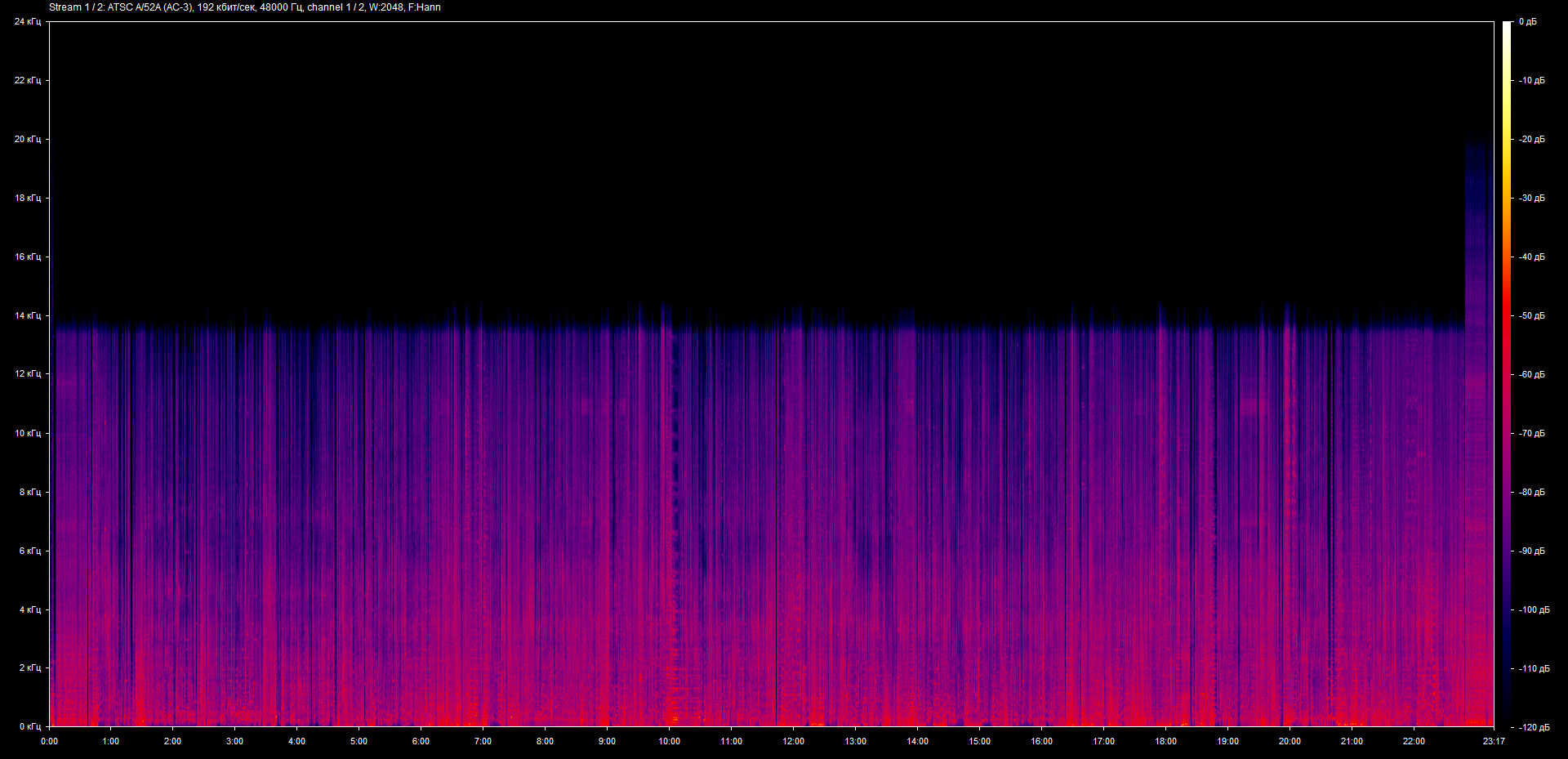Select the 5:00 mark on the time axis
The width and height of the screenshot is (1568, 759).
click(x=359, y=741)
